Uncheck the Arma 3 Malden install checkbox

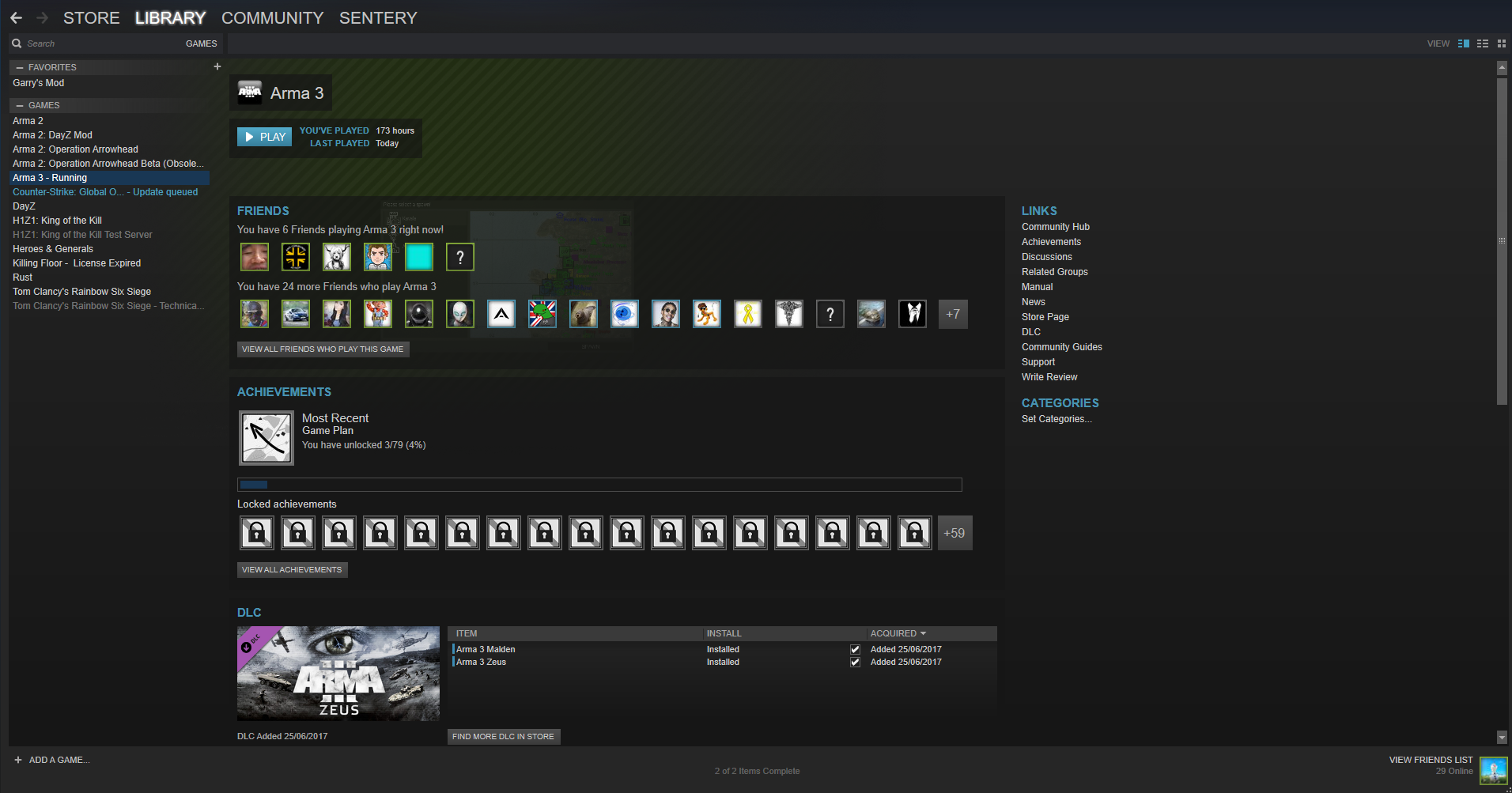(x=855, y=649)
